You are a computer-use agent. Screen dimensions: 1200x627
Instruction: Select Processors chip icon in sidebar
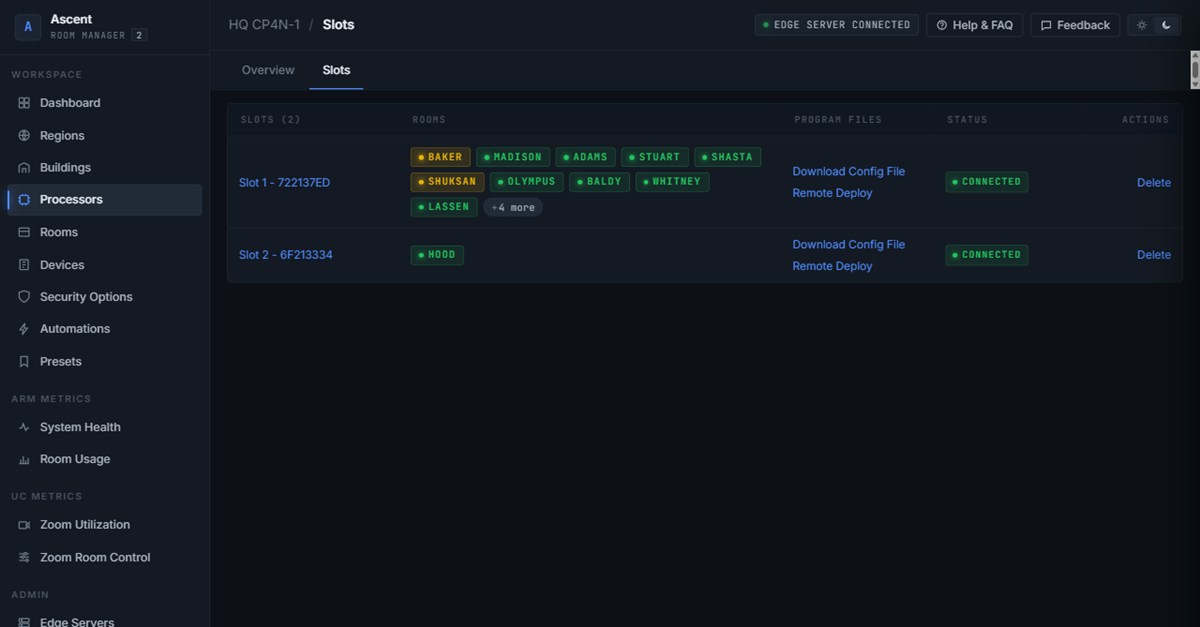[x=24, y=199]
